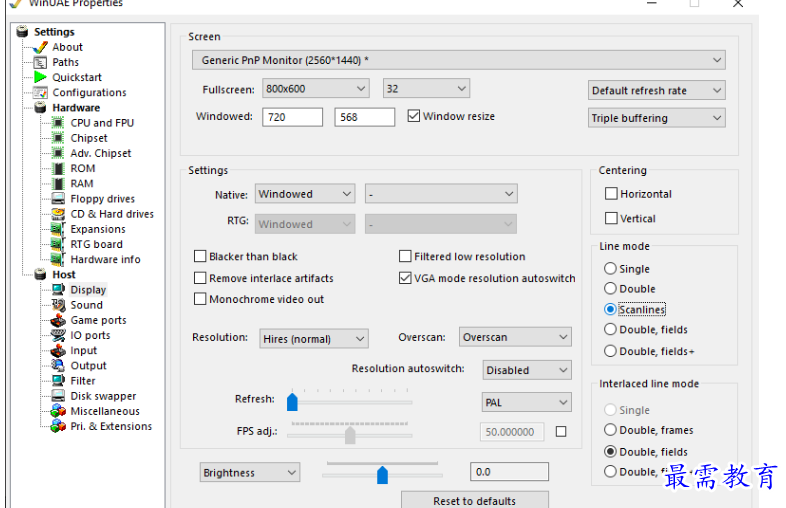This screenshot has width=786, height=508.
Task: Click the CPU and FPU chip icon
Action: pos(58,123)
